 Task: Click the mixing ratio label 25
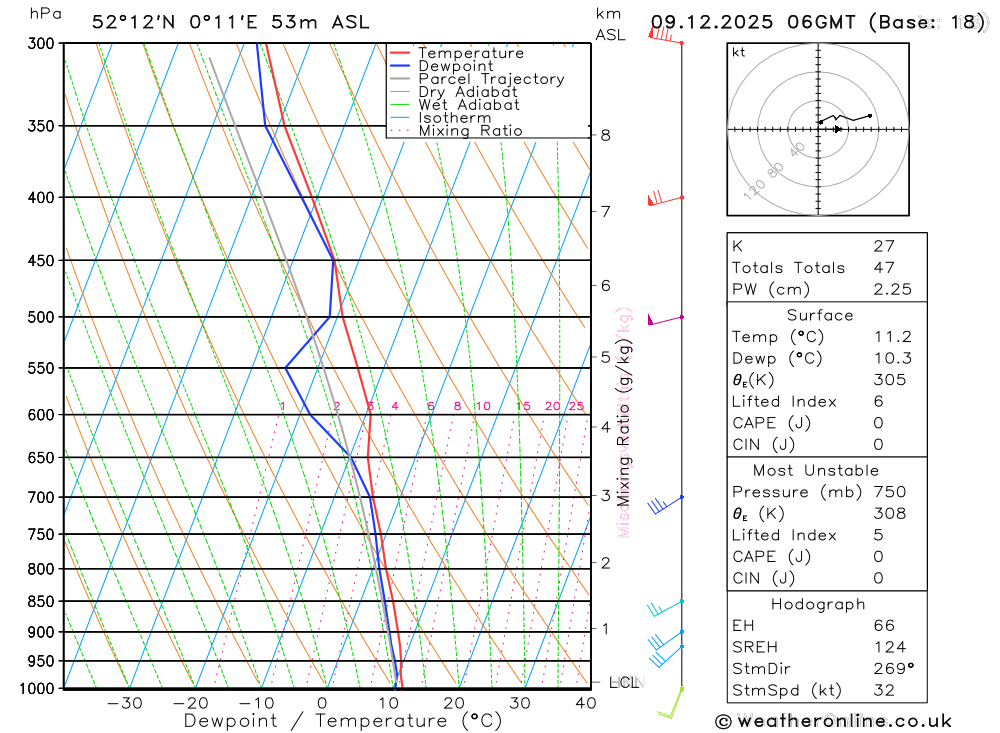click(x=576, y=406)
